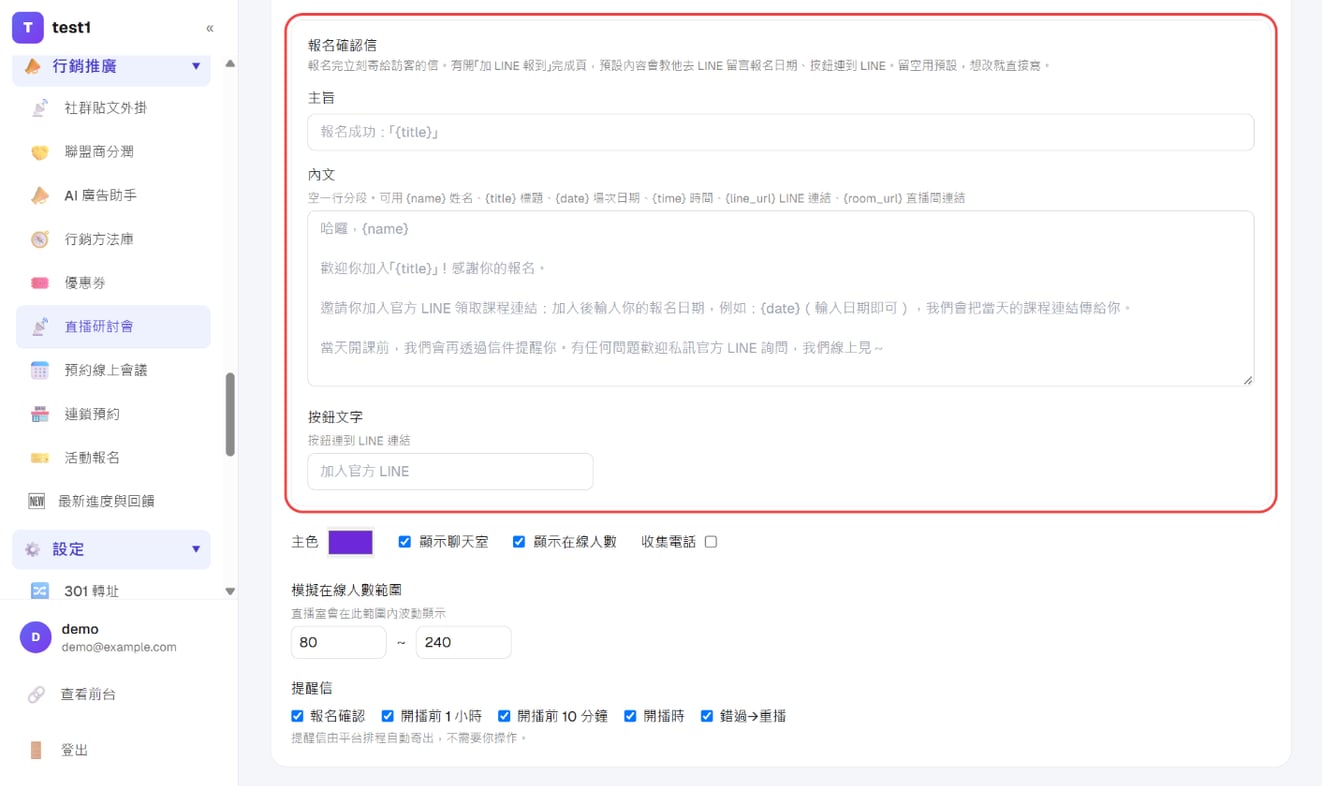Viewport: 1322px width, 786px height.
Task: Uncheck 顯示在線人數 checkbox
Action: click(519, 542)
